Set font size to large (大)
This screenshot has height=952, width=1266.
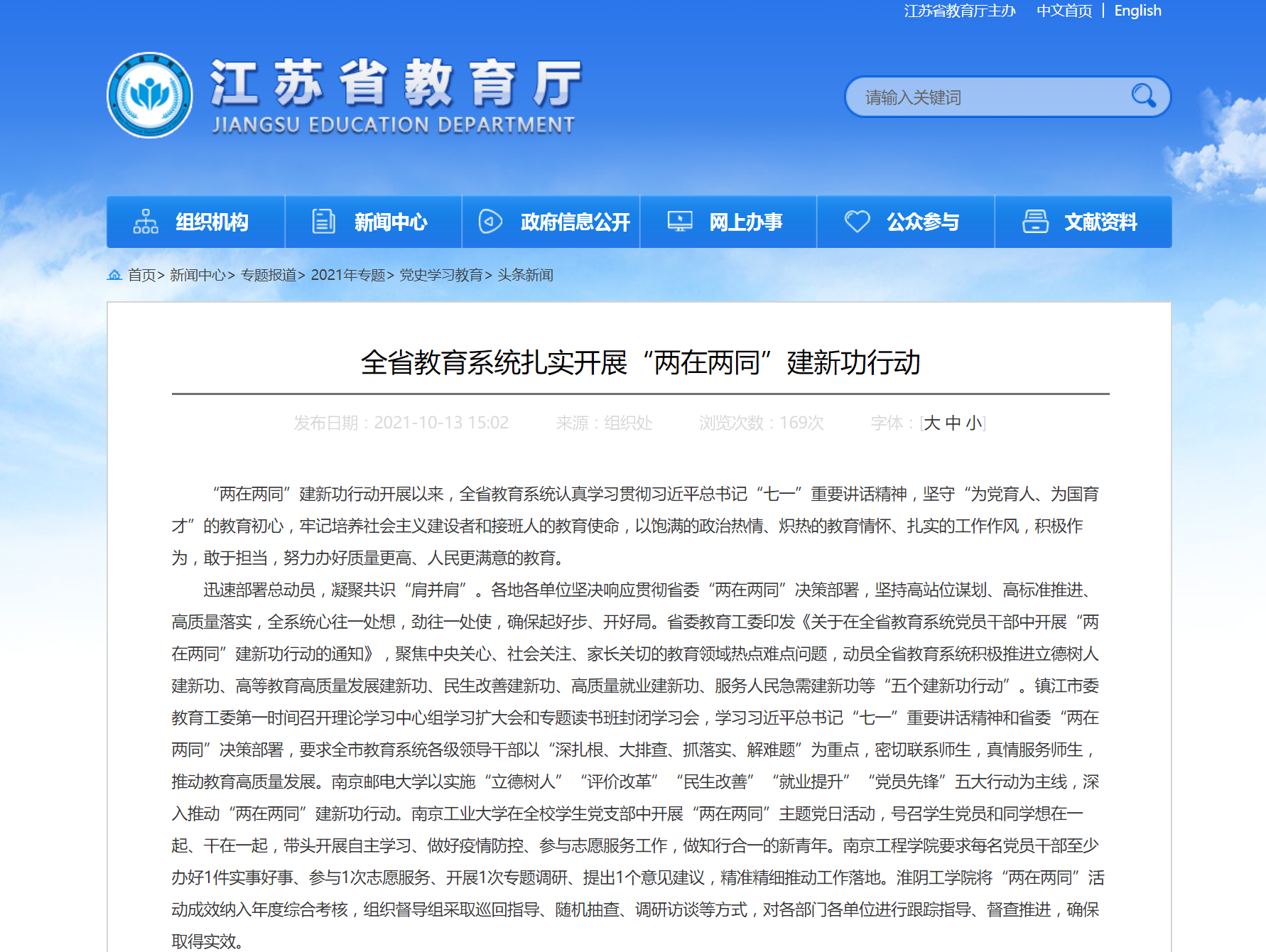click(x=931, y=423)
